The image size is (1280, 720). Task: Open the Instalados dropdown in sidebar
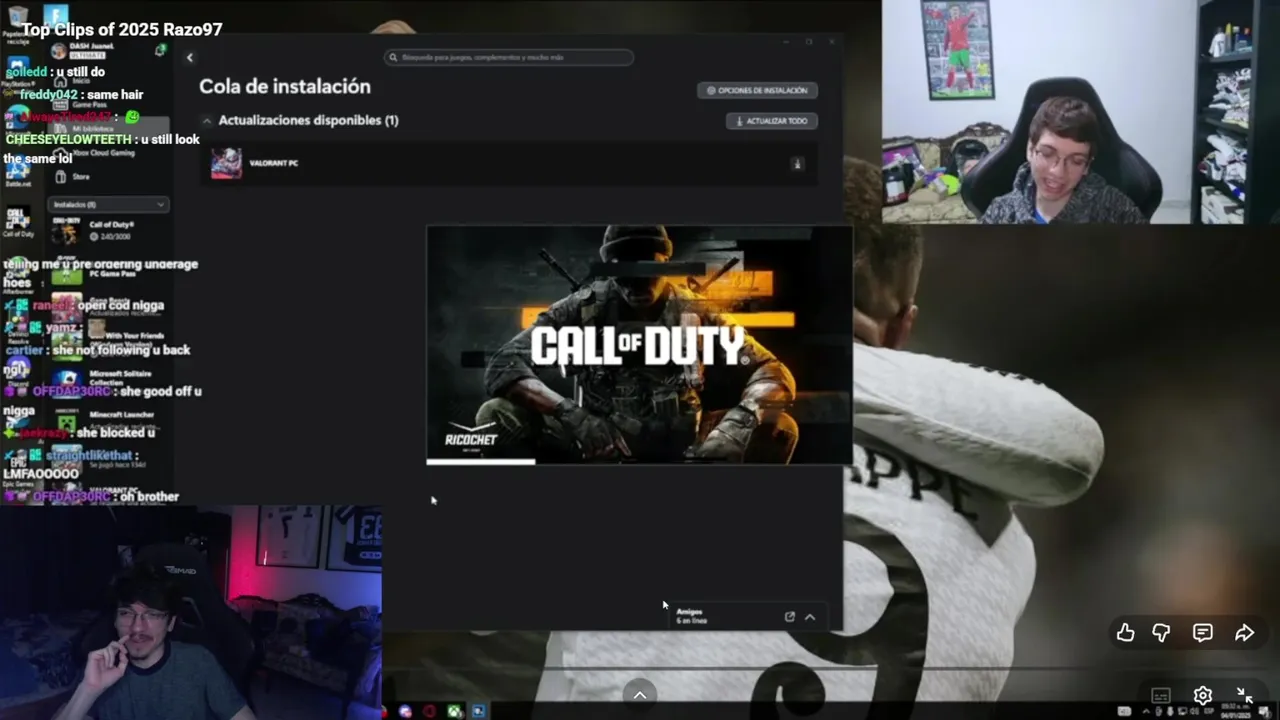pos(108,204)
